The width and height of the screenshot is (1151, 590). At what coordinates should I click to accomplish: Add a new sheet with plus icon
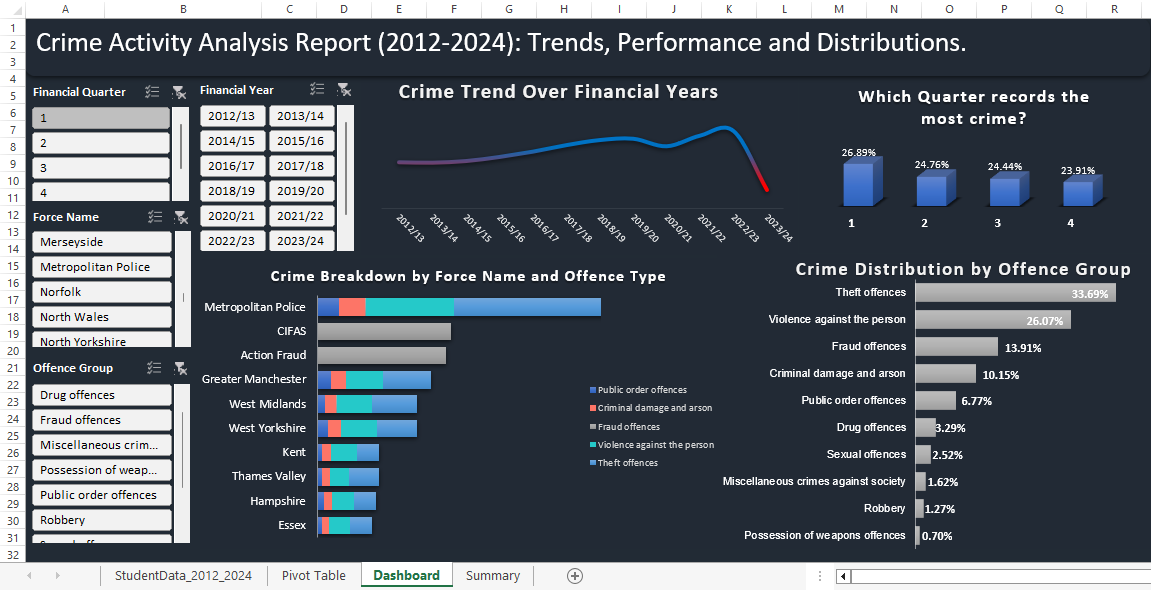click(x=574, y=576)
